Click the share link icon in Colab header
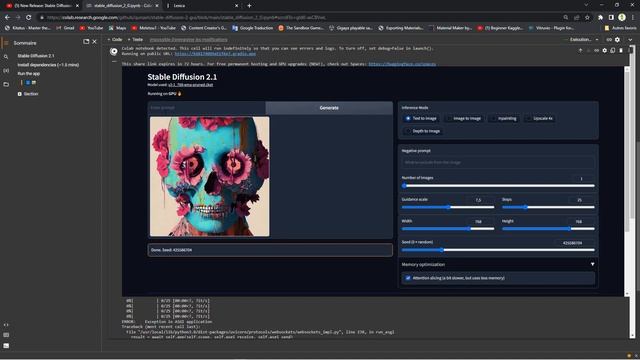 click(x=609, y=40)
